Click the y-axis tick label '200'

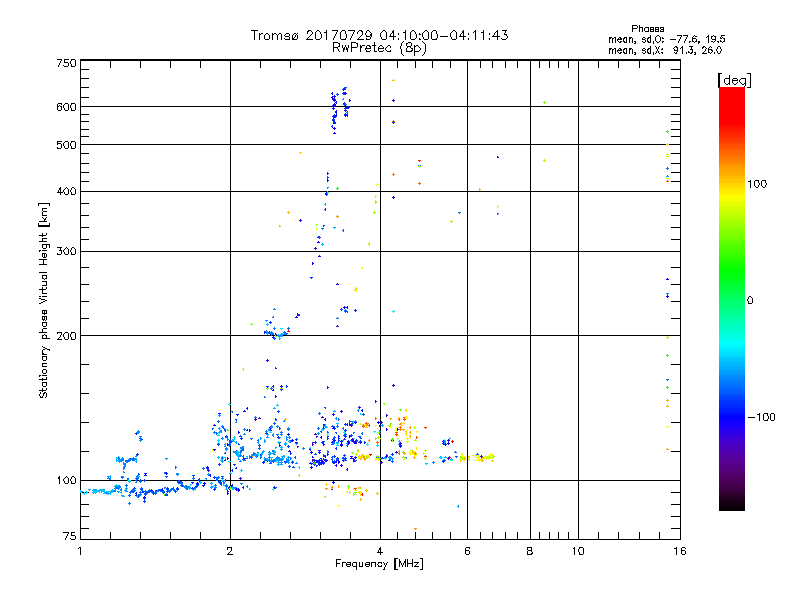pyautogui.click(x=66, y=336)
